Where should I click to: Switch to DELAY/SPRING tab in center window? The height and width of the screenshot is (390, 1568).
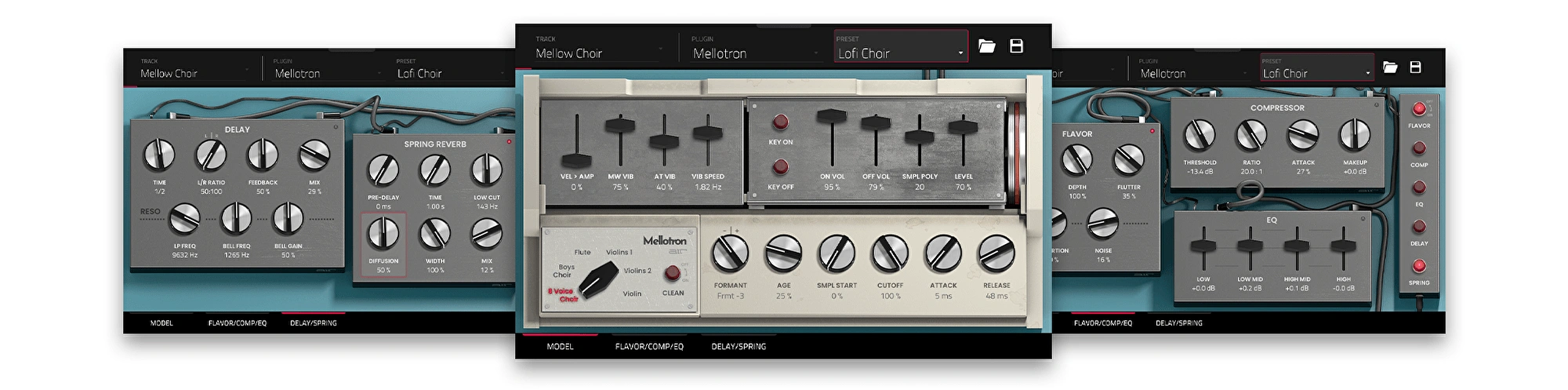click(739, 346)
